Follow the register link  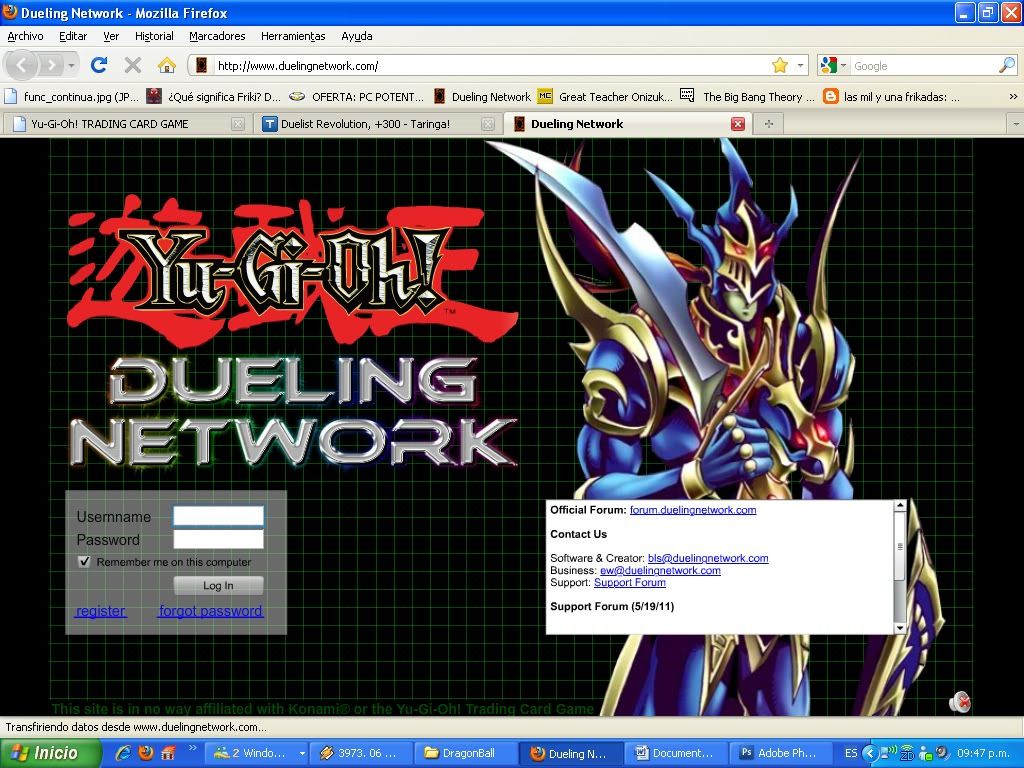click(101, 611)
